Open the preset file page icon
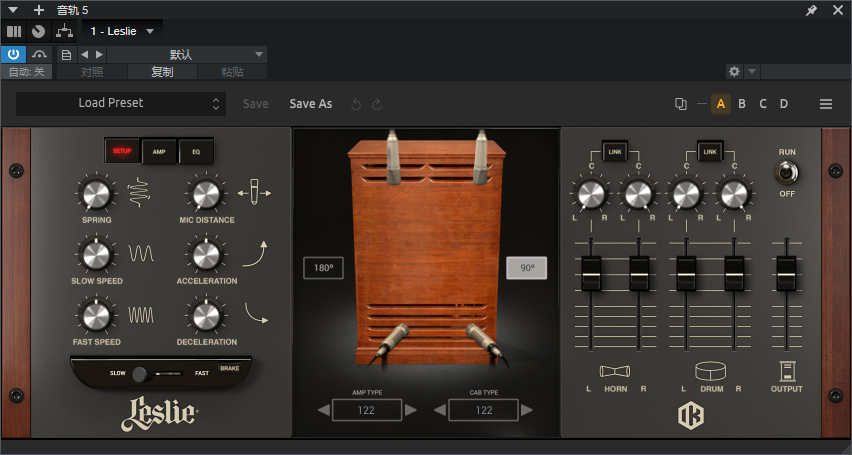Screen dimensions: 852x455 pos(66,55)
